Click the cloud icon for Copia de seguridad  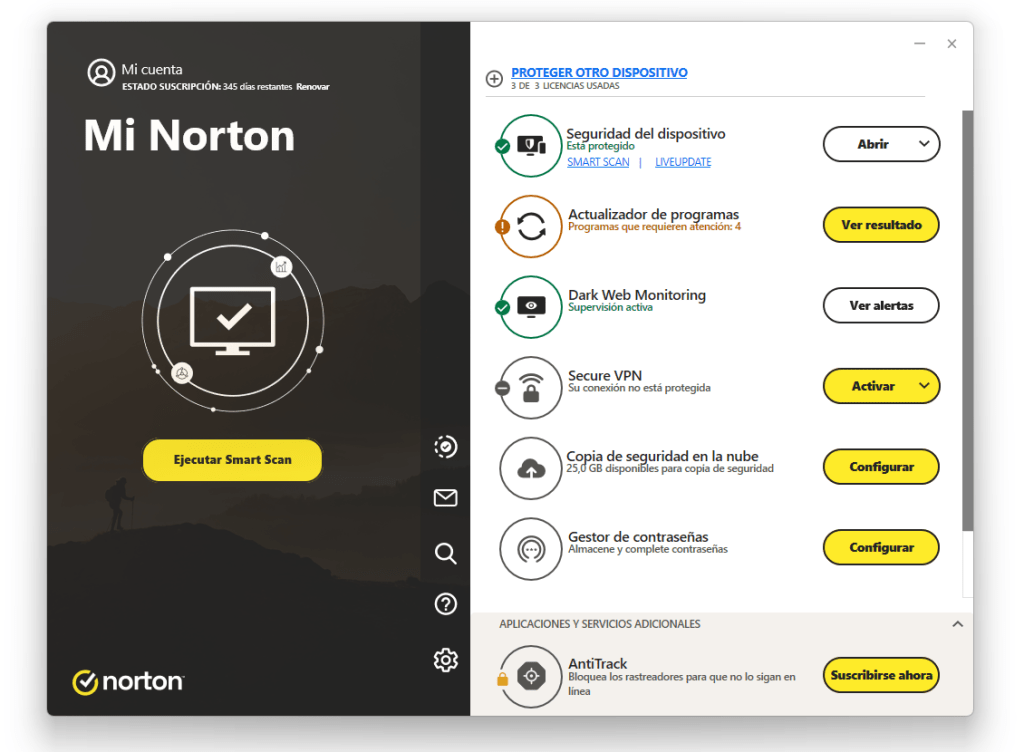(529, 467)
